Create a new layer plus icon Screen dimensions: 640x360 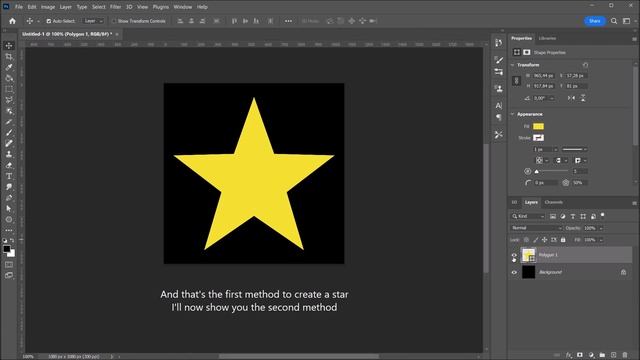[x=613, y=355]
